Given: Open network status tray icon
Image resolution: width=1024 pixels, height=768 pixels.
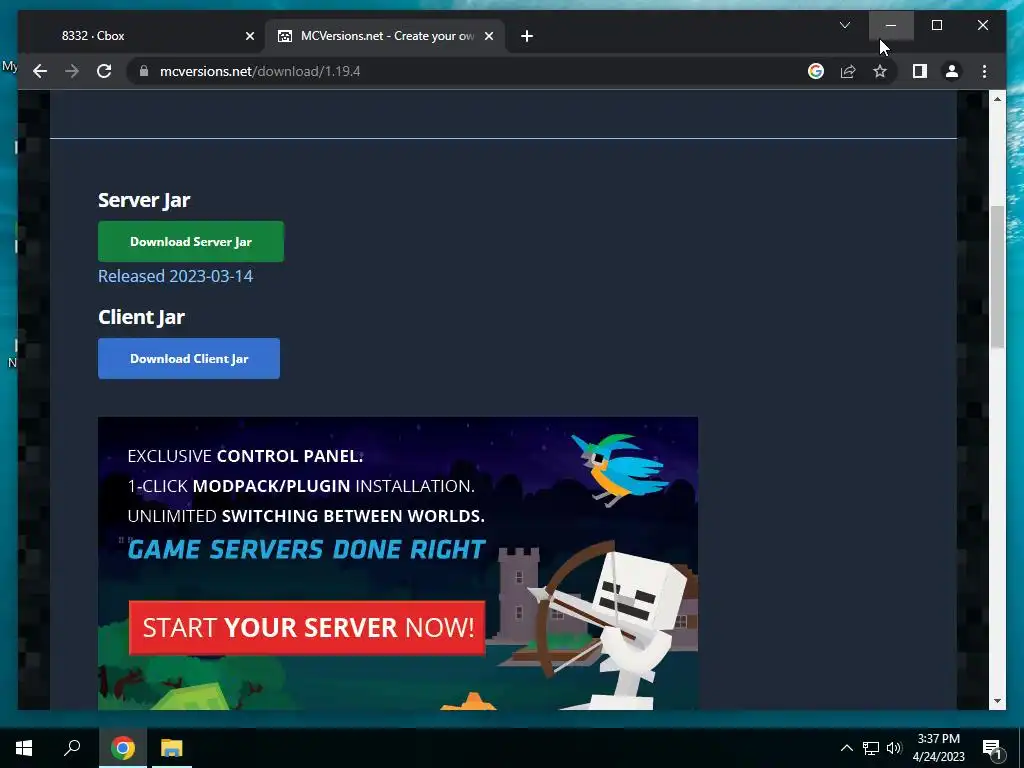Looking at the screenshot, I should [871, 748].
